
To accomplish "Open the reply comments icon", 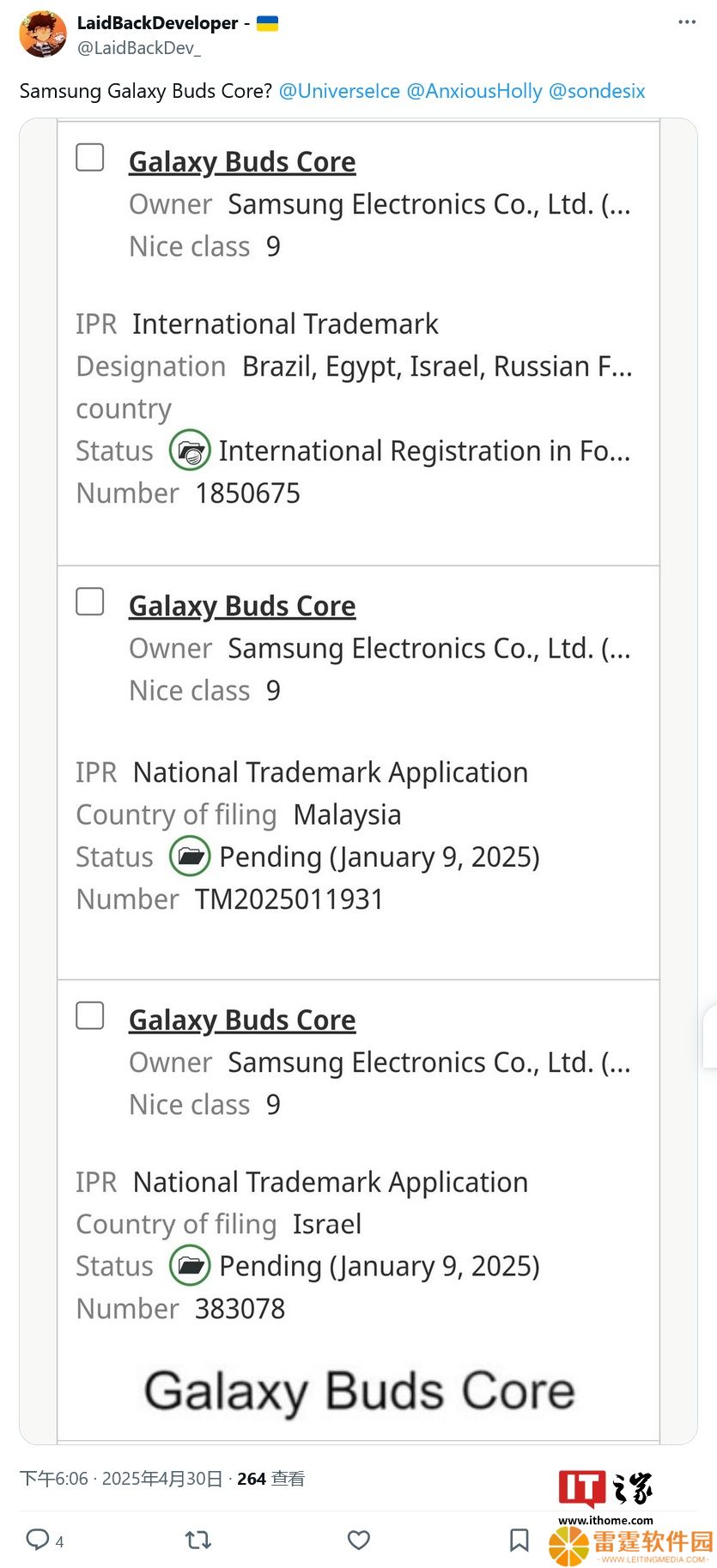I will [x=37, y=1539].
